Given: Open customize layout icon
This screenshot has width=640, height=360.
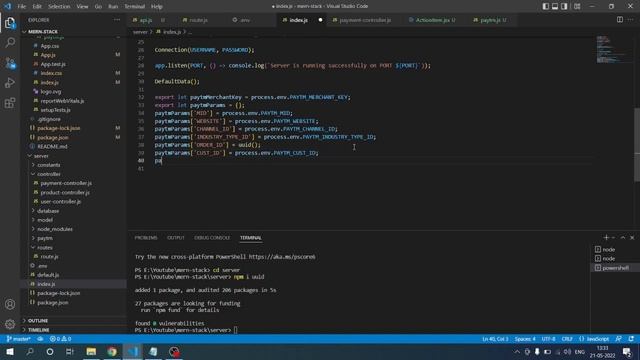Looking at the screenshot, I should tap(577, 6).
